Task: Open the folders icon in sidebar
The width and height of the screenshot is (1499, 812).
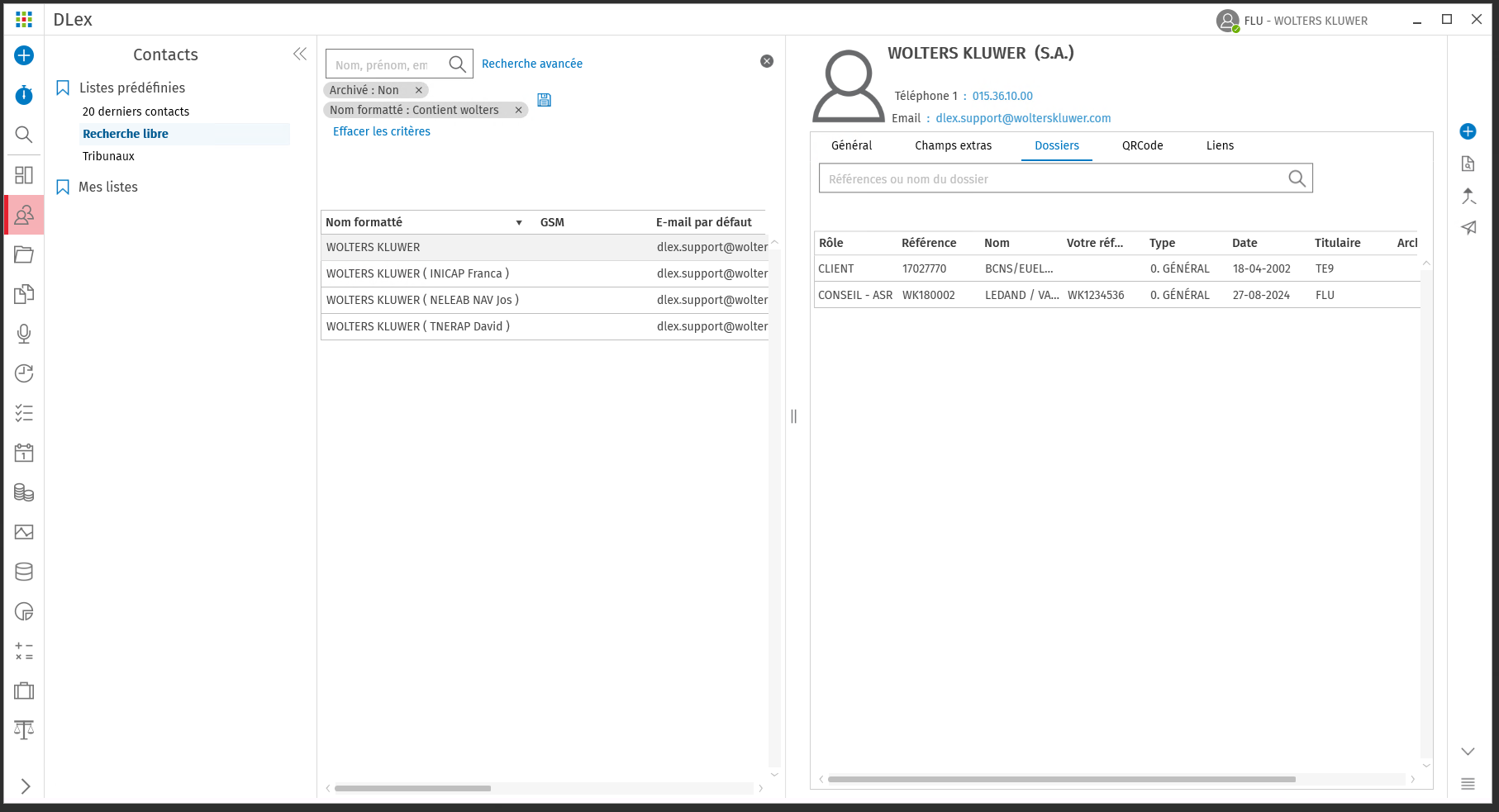Action: coord(24,254)
